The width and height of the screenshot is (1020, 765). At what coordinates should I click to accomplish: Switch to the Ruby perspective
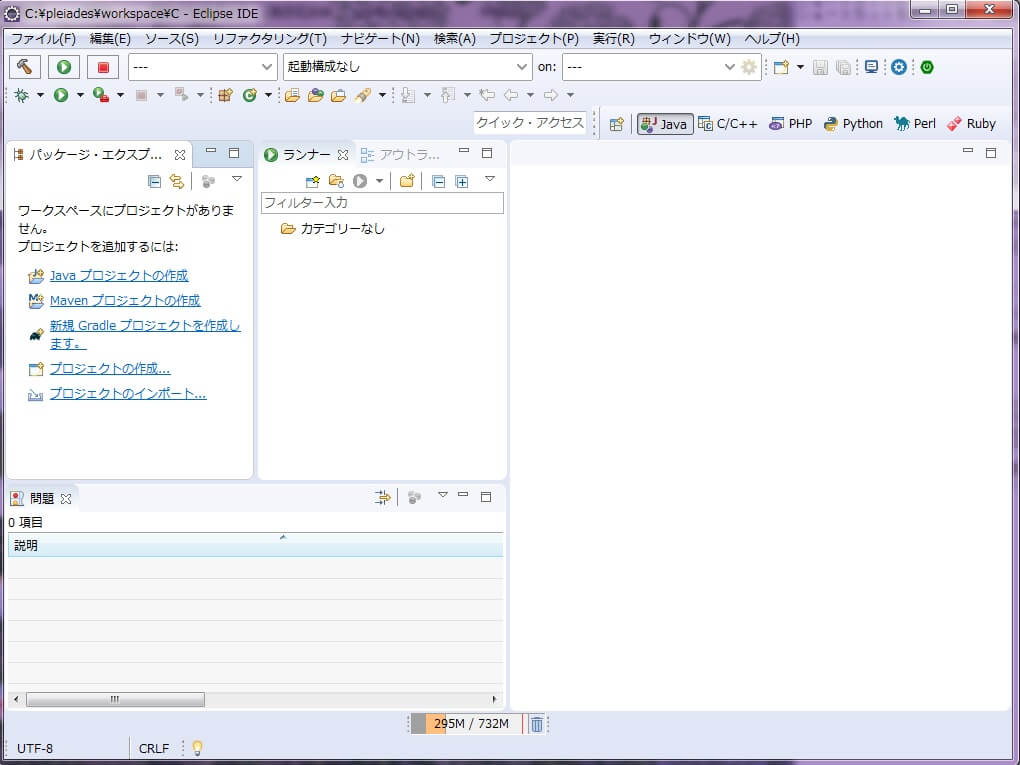[971, 124]
